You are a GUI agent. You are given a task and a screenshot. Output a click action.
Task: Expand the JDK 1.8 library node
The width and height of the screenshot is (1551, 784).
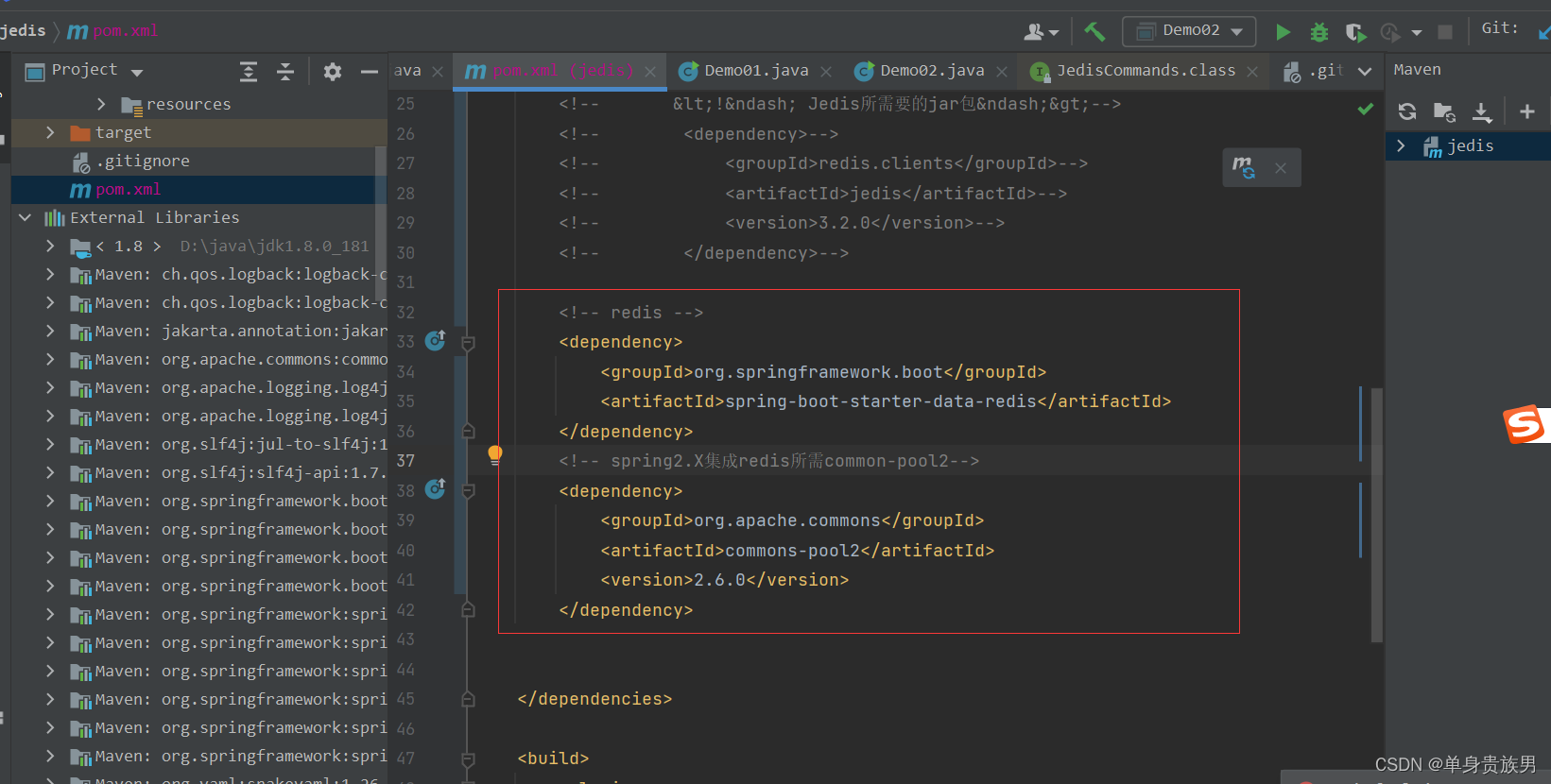pyautogui.click(x=50, y=246)
